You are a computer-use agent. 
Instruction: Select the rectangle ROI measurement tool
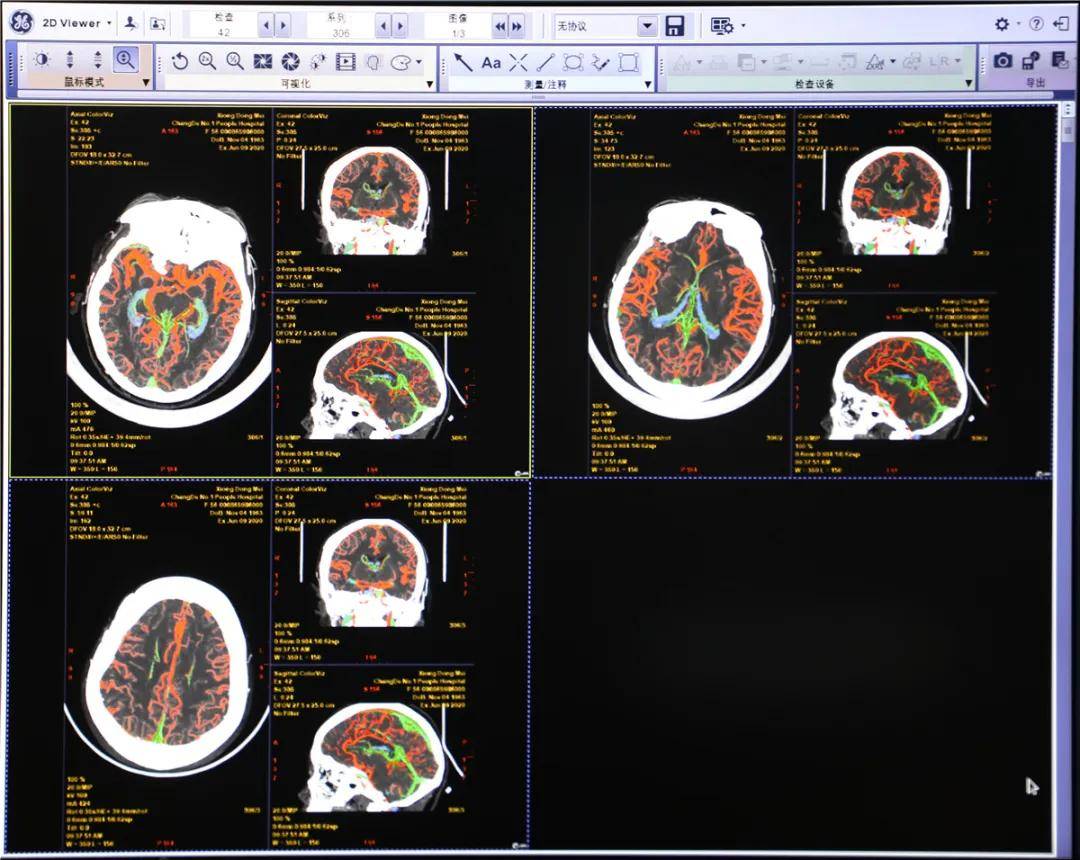[628, 62]
